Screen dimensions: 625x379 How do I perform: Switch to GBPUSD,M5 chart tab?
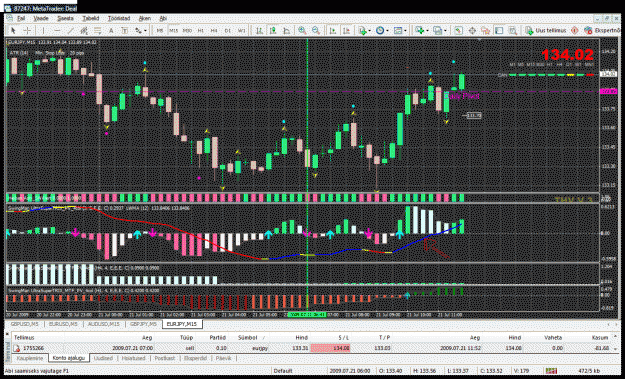tap(25, 324)
